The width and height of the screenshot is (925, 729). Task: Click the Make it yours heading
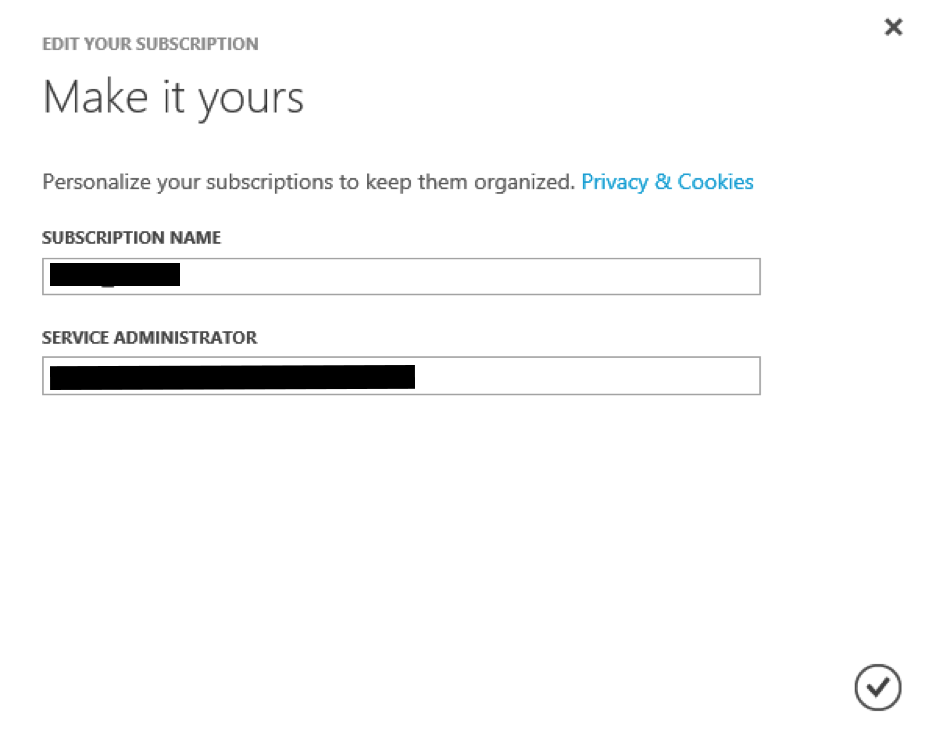173,97
